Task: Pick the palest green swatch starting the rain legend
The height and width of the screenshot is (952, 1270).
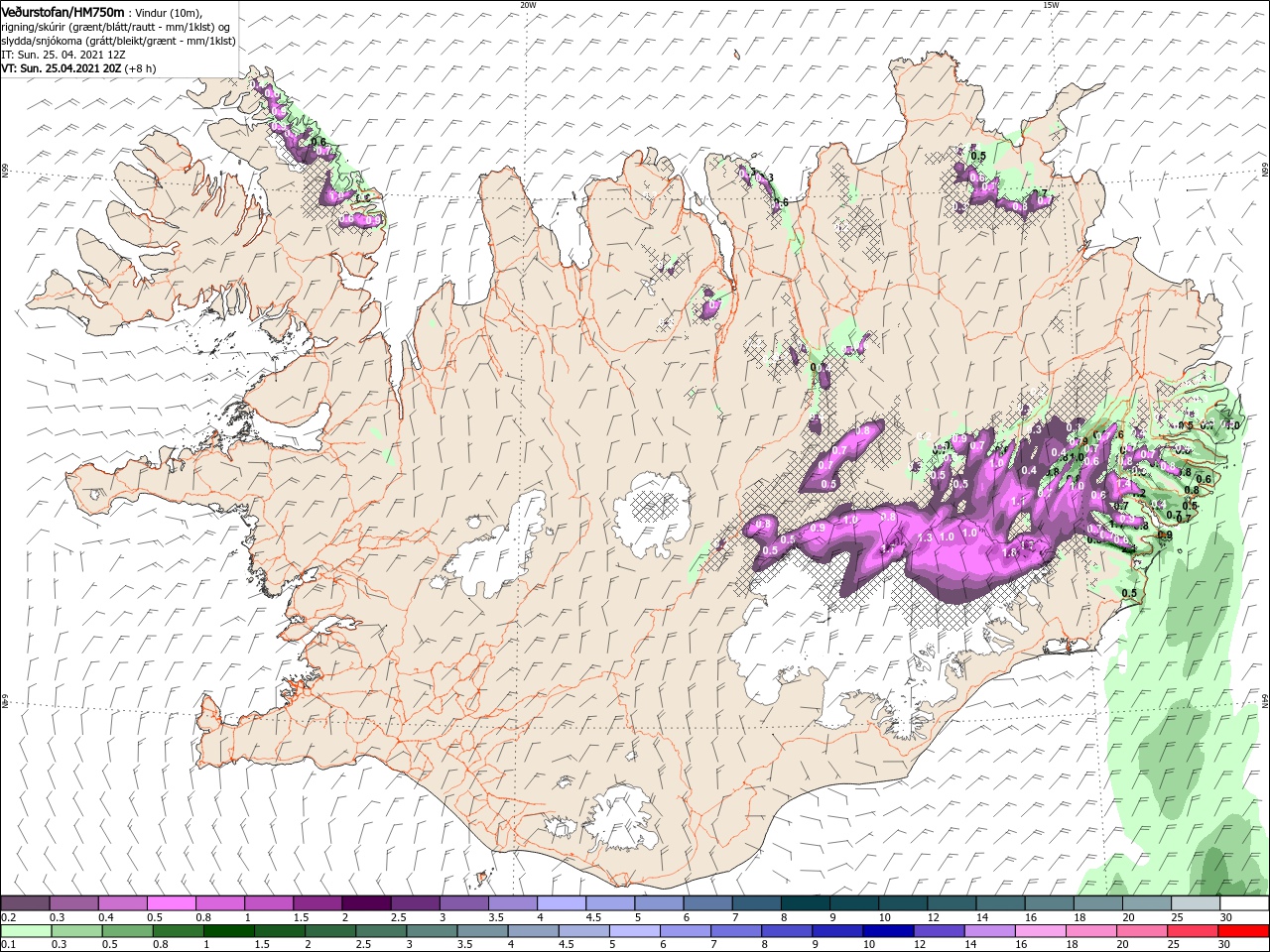Action: point(25,931)
